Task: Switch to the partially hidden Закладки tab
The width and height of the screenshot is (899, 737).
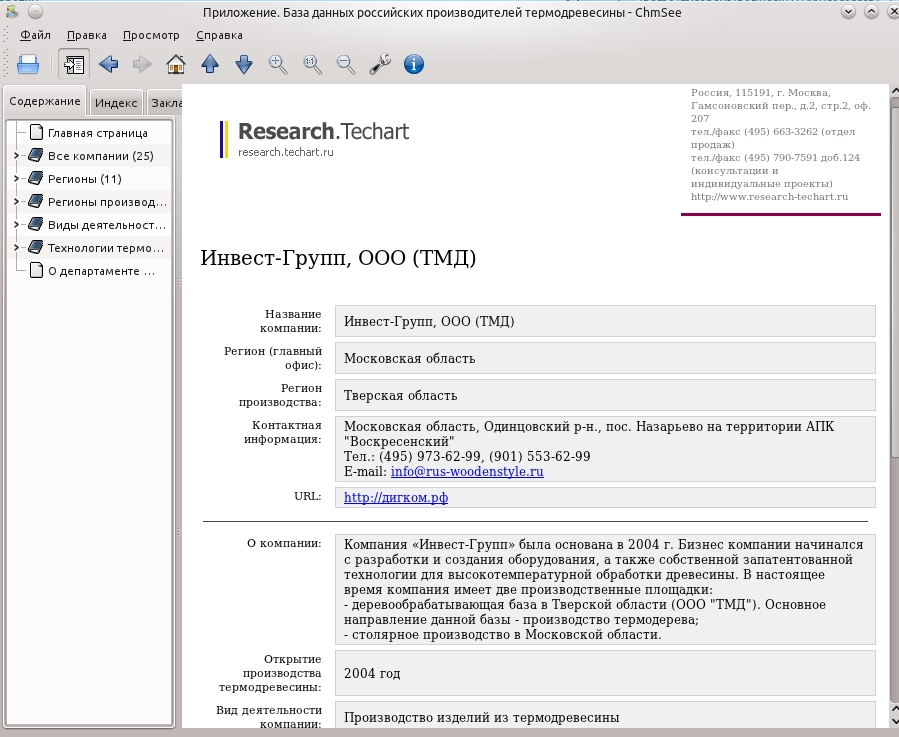Action: 165,103
